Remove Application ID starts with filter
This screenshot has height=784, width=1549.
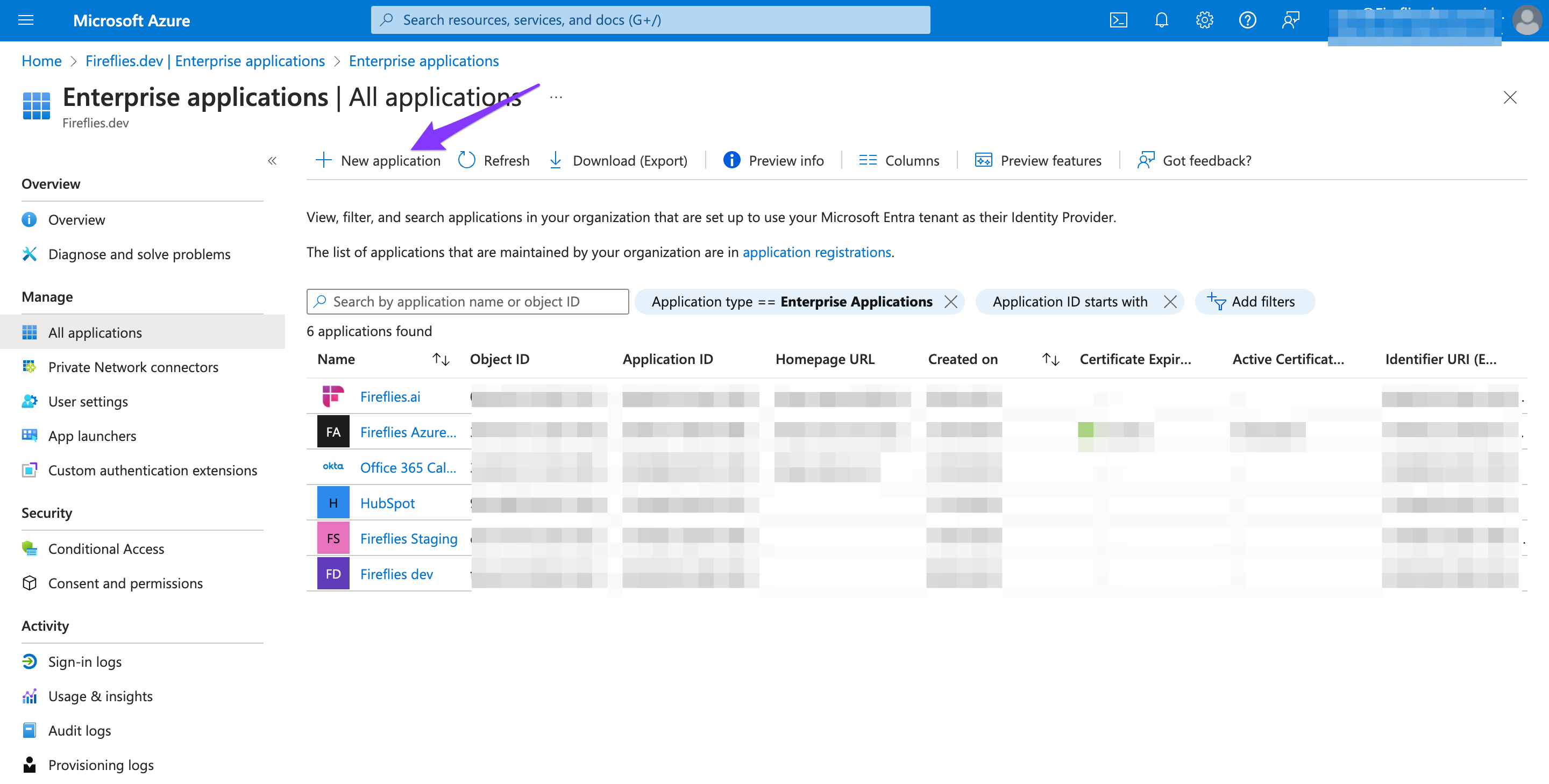tap(1170, 302)
